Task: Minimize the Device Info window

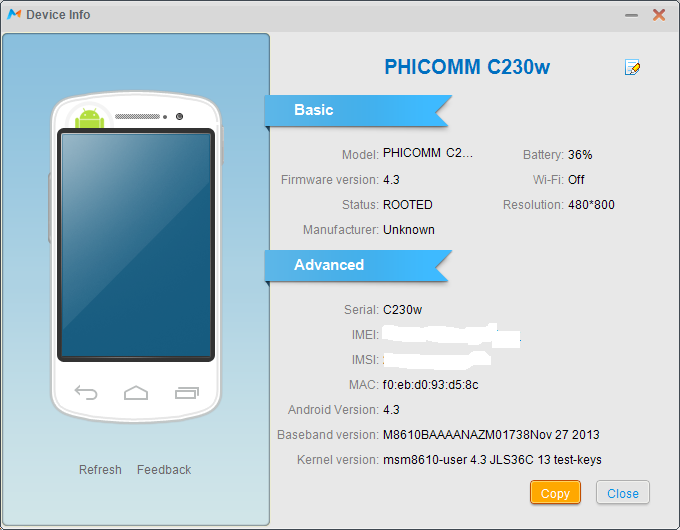Action: [x=631, y=15]
